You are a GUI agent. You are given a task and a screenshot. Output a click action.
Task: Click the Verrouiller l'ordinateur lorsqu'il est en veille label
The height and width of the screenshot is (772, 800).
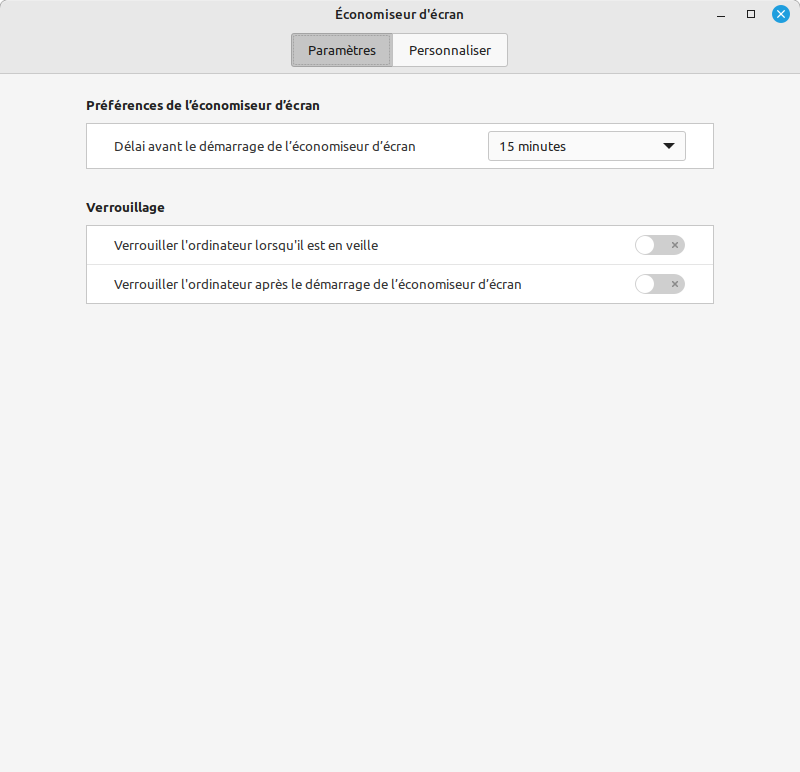coord(246,245)
